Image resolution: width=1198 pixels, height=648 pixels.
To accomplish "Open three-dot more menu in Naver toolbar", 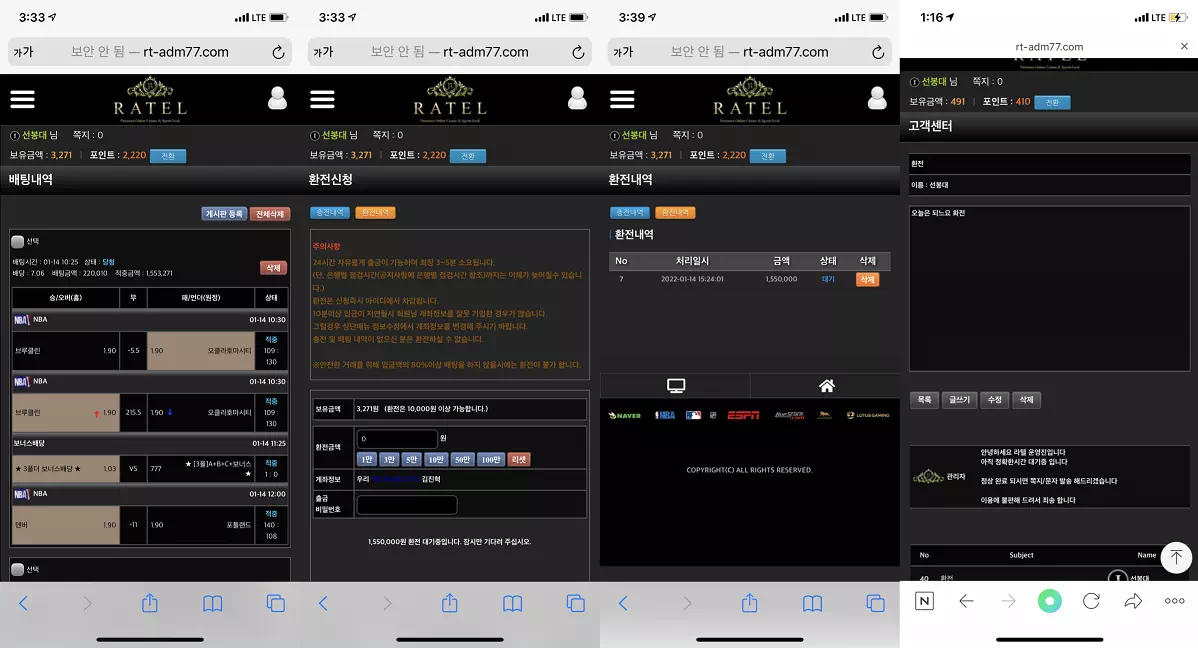I will pos(1174,601).
